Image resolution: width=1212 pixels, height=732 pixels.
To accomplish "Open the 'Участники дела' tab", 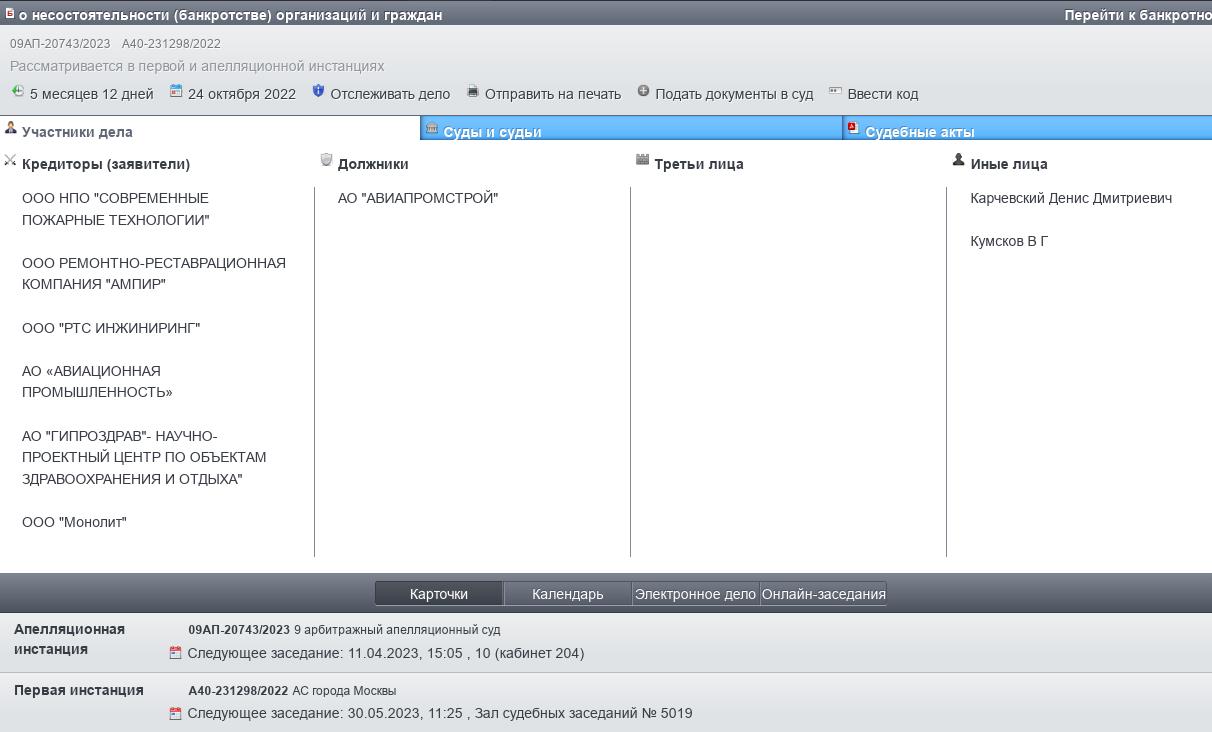I will pos(210,129).
